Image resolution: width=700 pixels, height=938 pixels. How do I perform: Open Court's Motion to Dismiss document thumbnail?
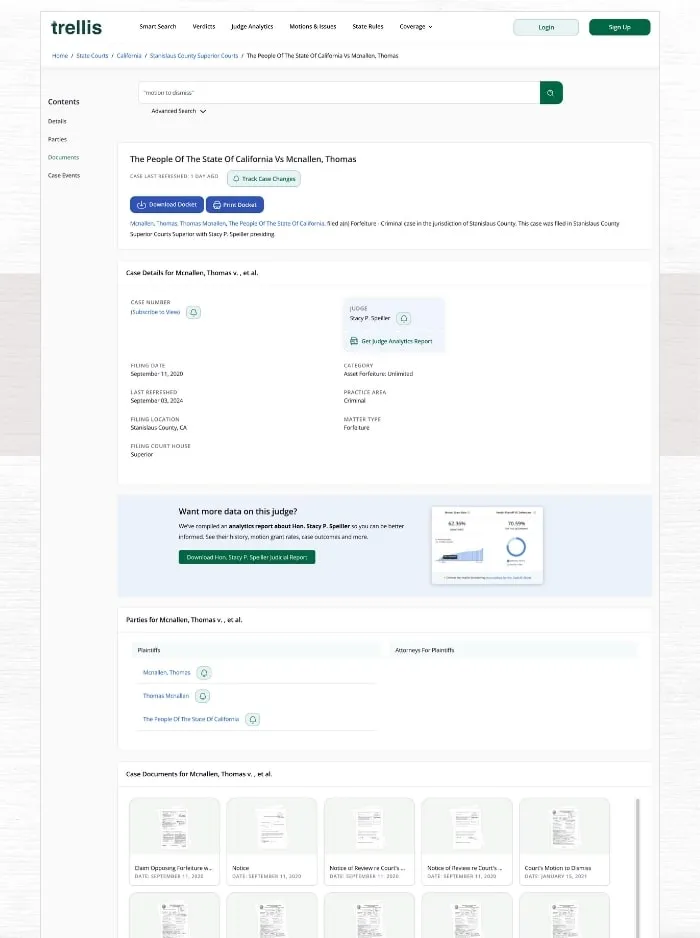[564, 841]
